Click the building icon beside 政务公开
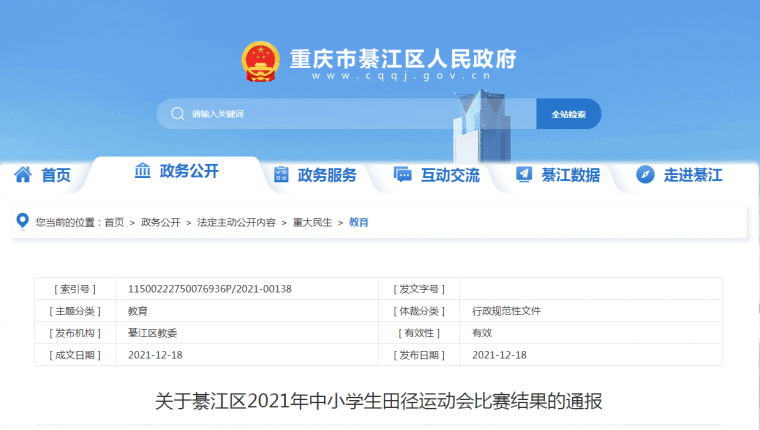 tap(143, 170)
